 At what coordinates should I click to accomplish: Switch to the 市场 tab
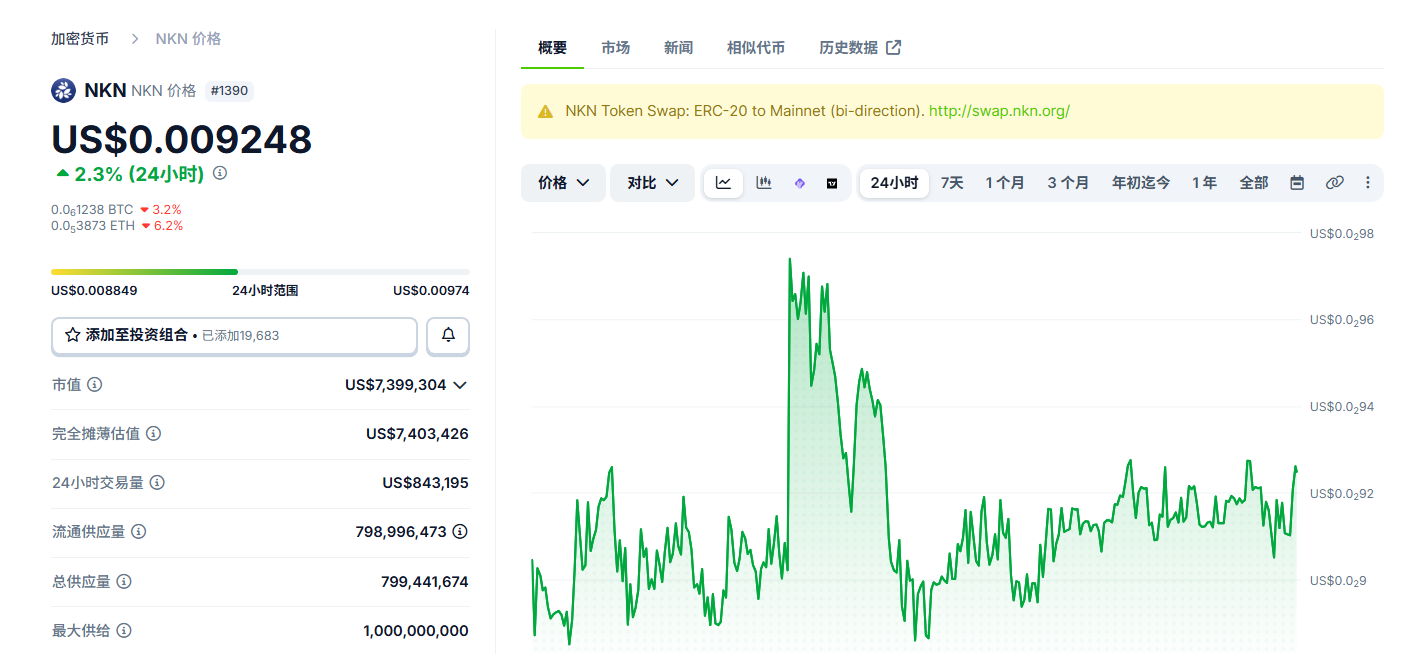point(616,47)
